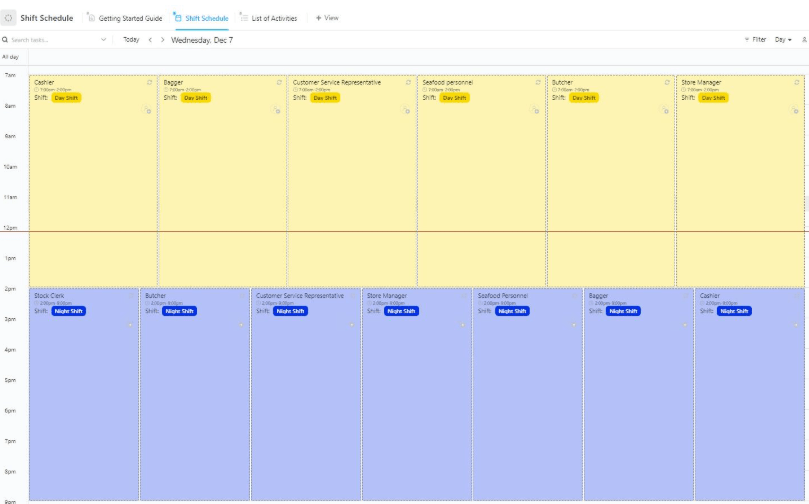The width and height of the screenshot is (809, 504).
Task: Open the day-shift Bagger task title
Action: 173,82
